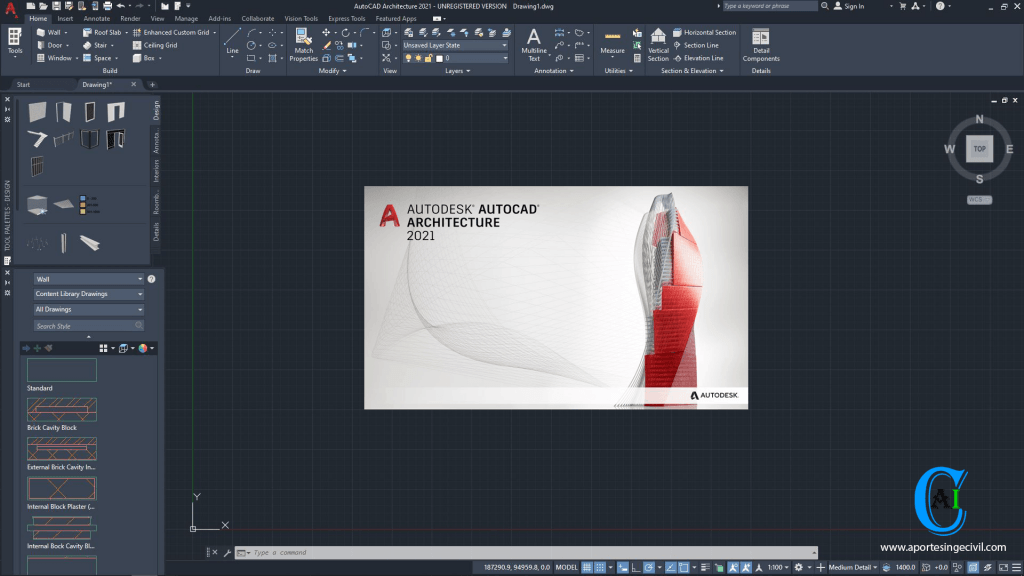Enable object snap tracking
Image resolution: width=1024 pixels, height=576 pixels.
point(671,566)
